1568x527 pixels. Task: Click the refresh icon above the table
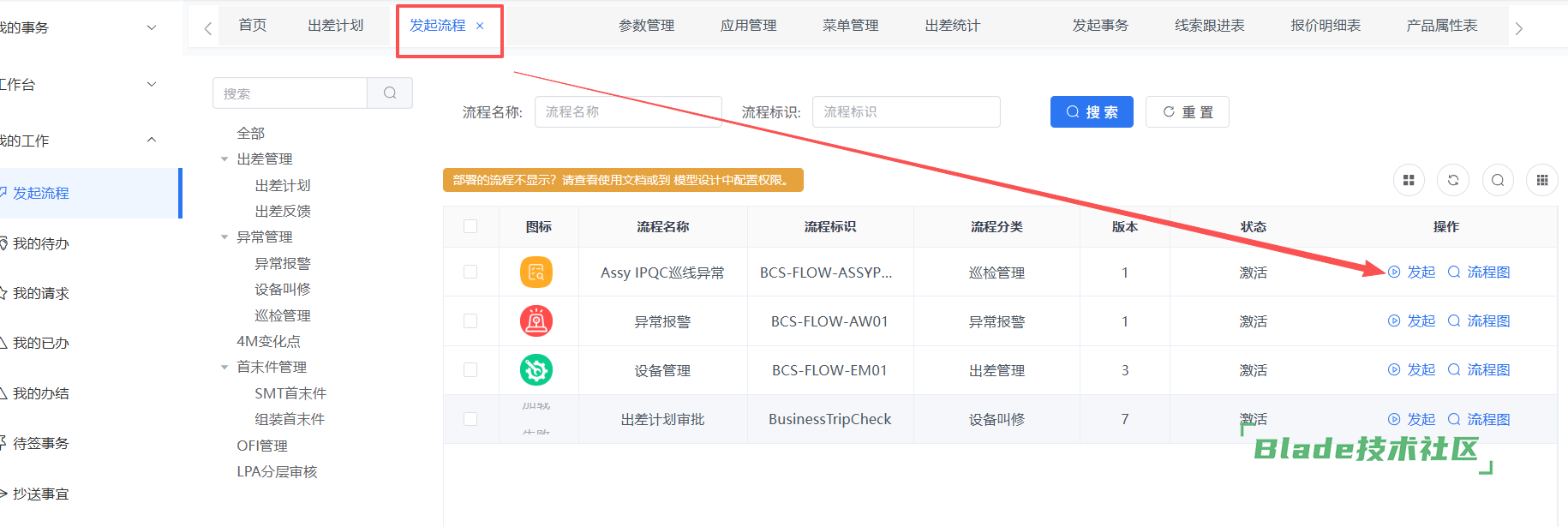coord(1452,180)
